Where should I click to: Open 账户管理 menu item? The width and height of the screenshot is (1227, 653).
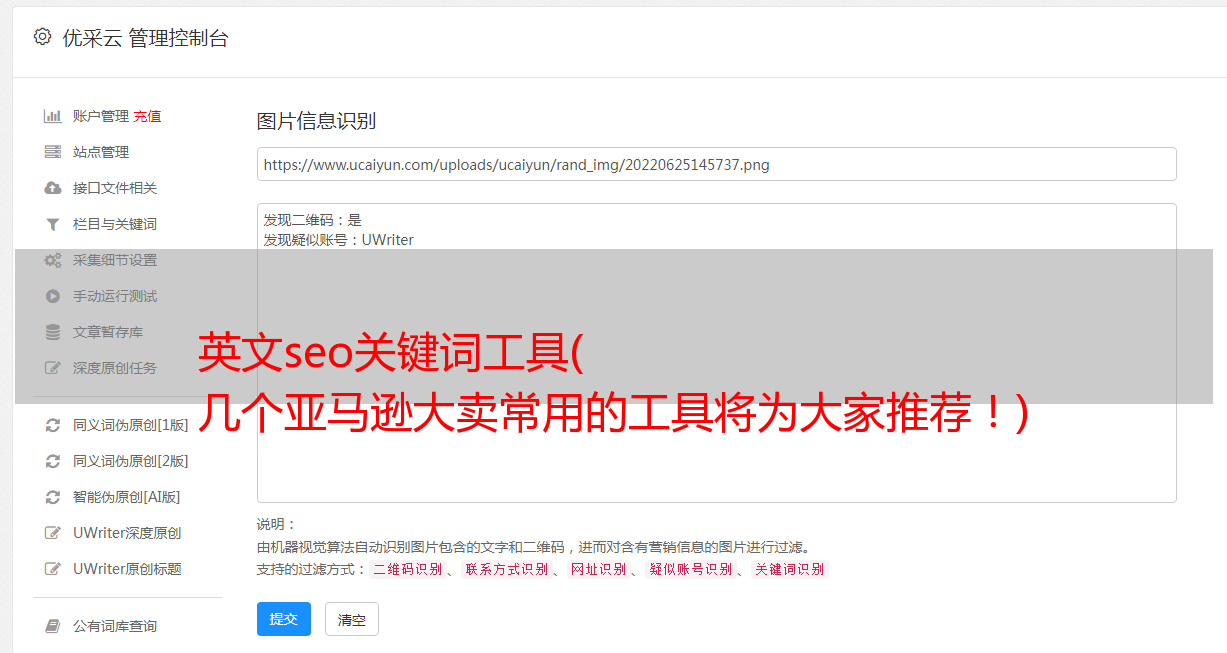coord(101,116)
